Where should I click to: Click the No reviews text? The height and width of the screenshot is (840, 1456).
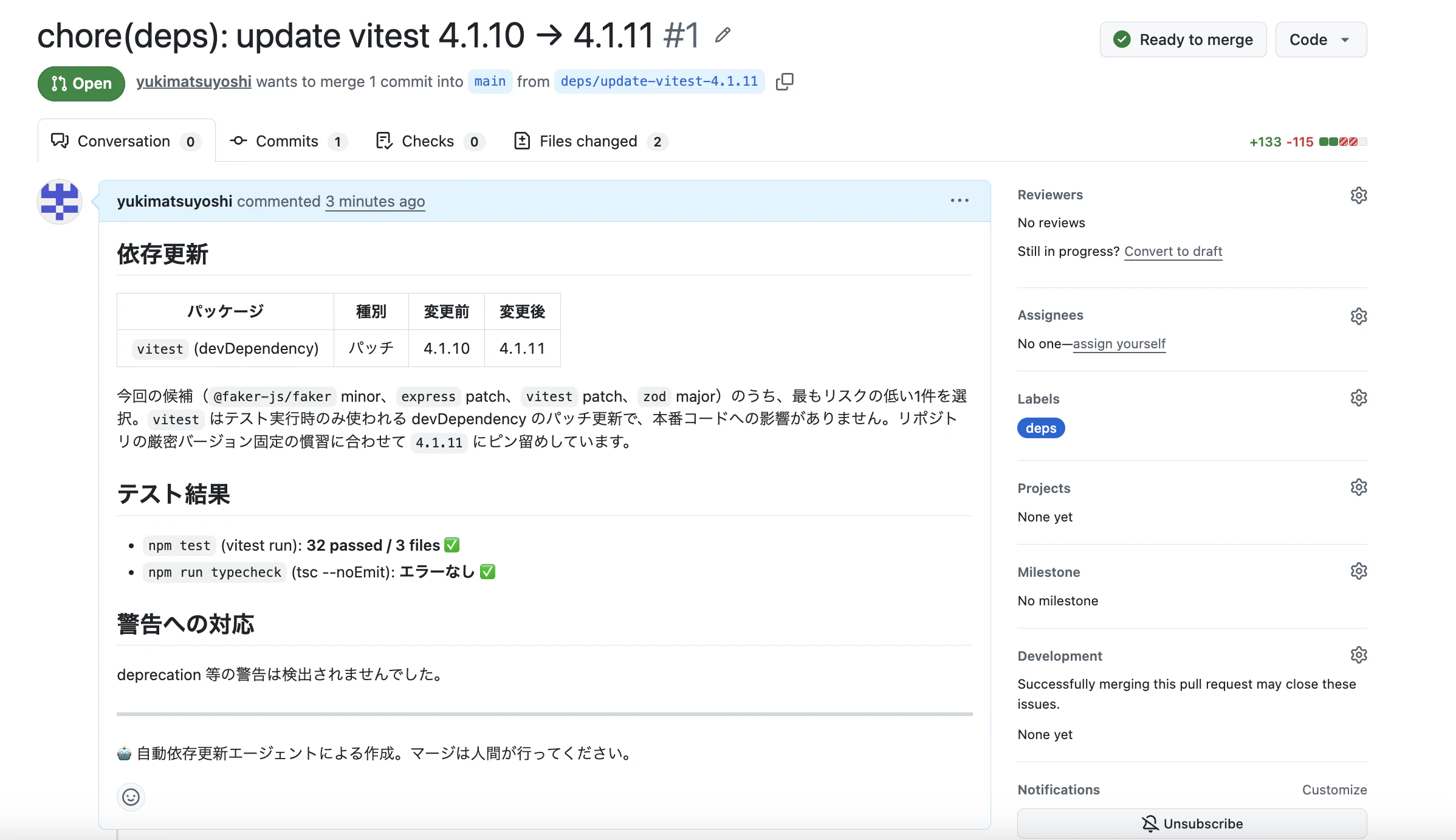(1051, 222)
